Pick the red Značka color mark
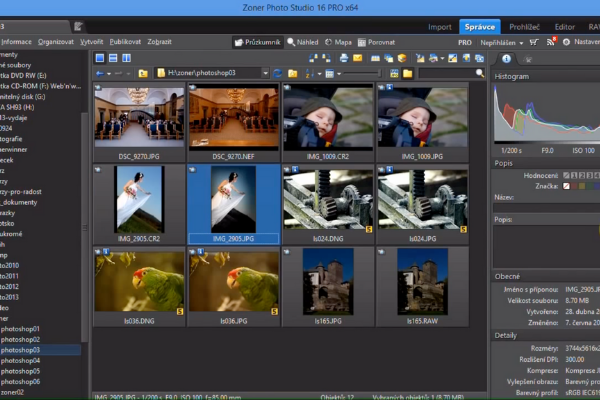 (x=574, y=186)
